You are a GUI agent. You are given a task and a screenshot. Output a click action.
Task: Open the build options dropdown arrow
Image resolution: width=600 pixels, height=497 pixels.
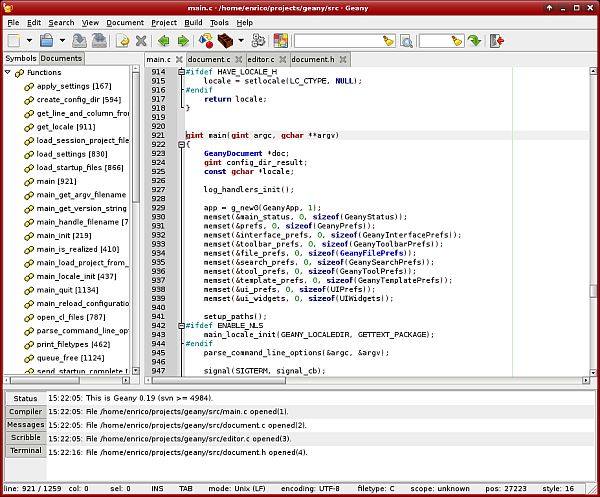241,41
